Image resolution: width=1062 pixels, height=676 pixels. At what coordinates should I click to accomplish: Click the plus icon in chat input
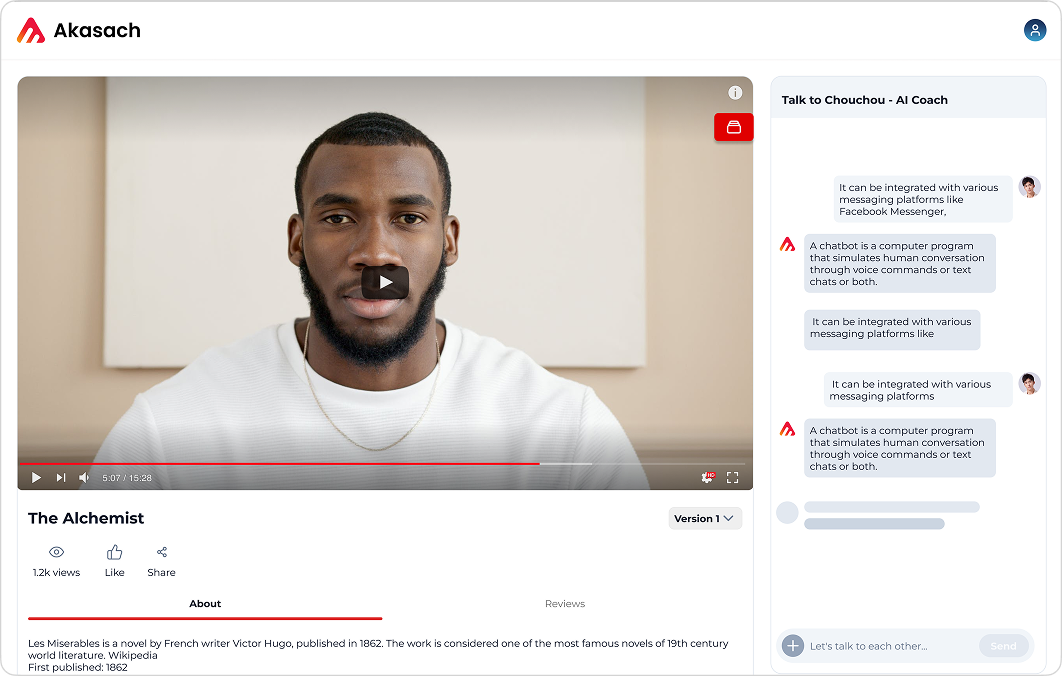click(792, 645)
